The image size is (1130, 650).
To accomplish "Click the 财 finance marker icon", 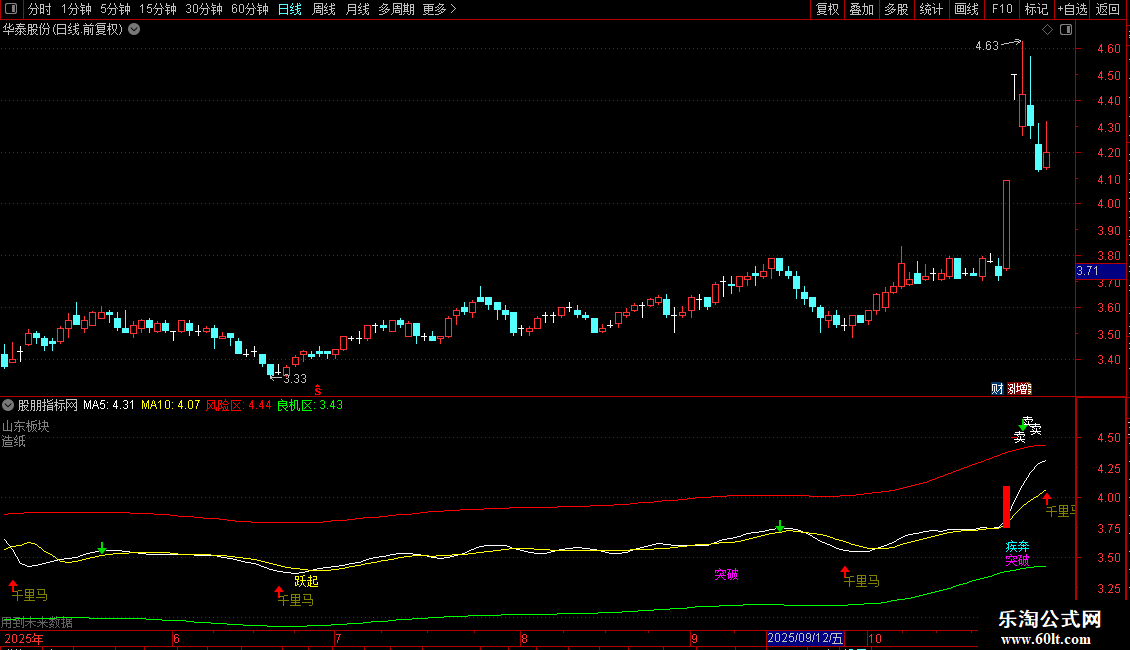I will point(997,388).
